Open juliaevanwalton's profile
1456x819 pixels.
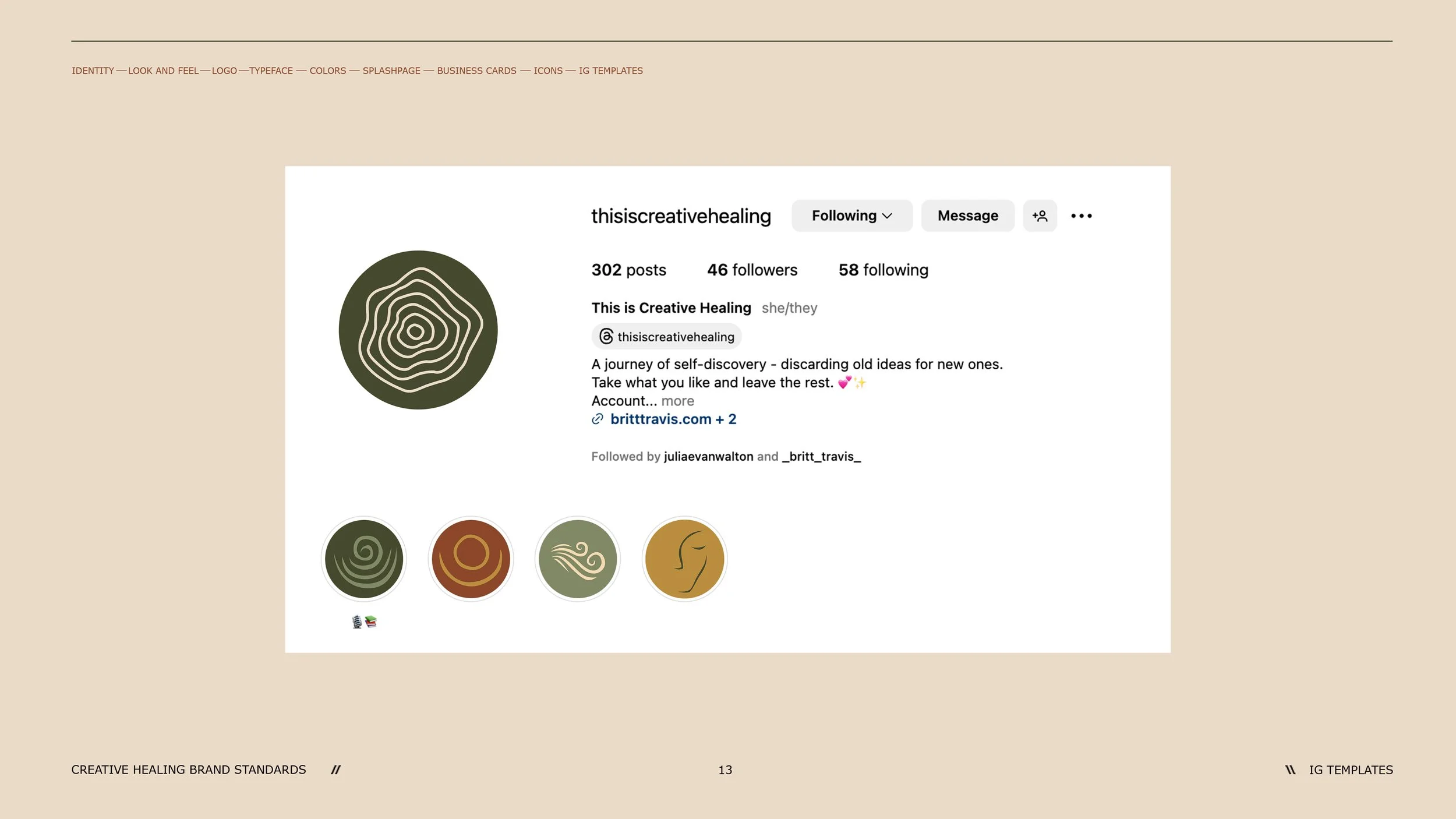pyautogui.click(x=708, y=456)
